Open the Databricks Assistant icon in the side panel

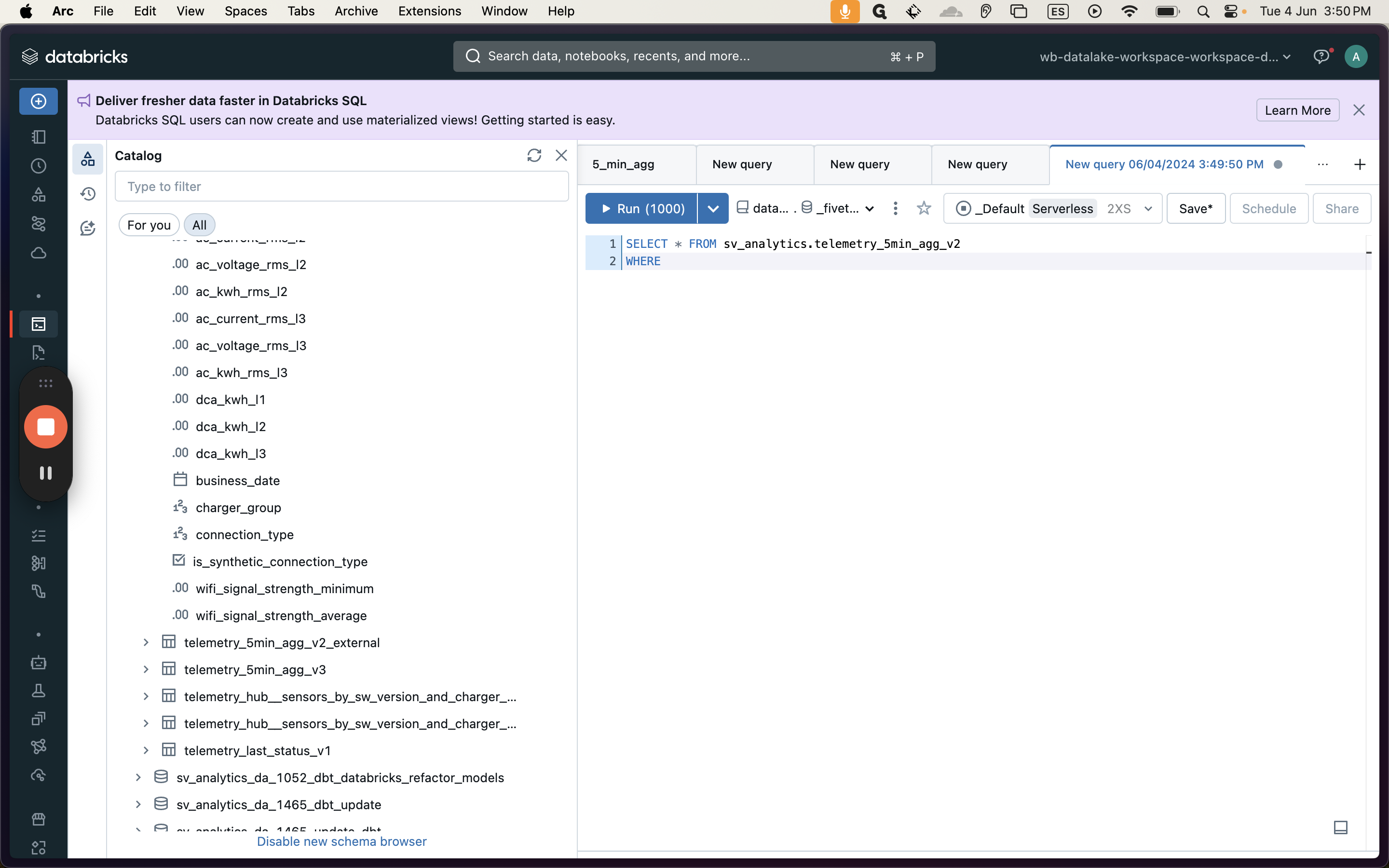(x=88, y=228)
